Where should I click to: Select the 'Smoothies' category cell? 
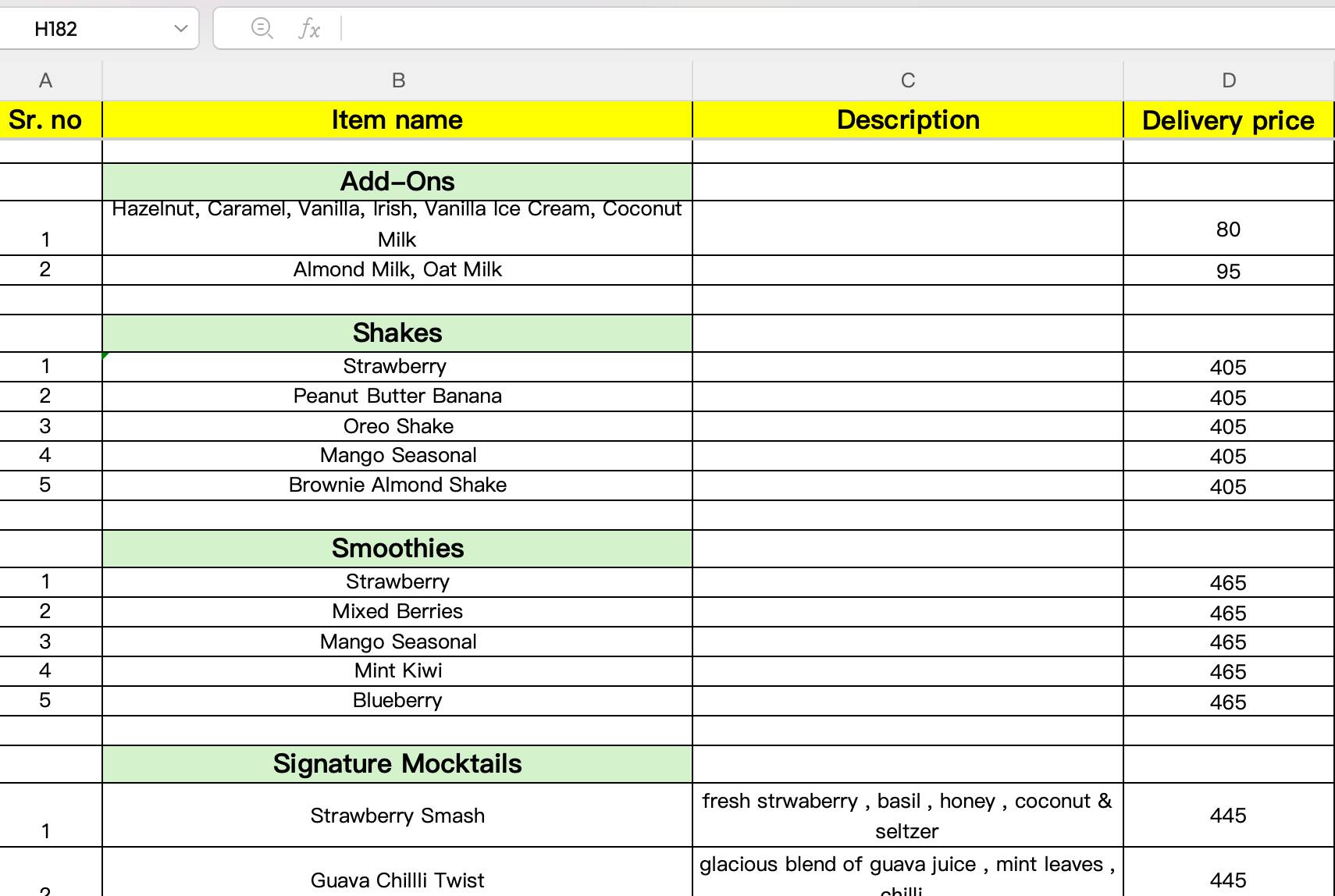click(x=397, y=549)
